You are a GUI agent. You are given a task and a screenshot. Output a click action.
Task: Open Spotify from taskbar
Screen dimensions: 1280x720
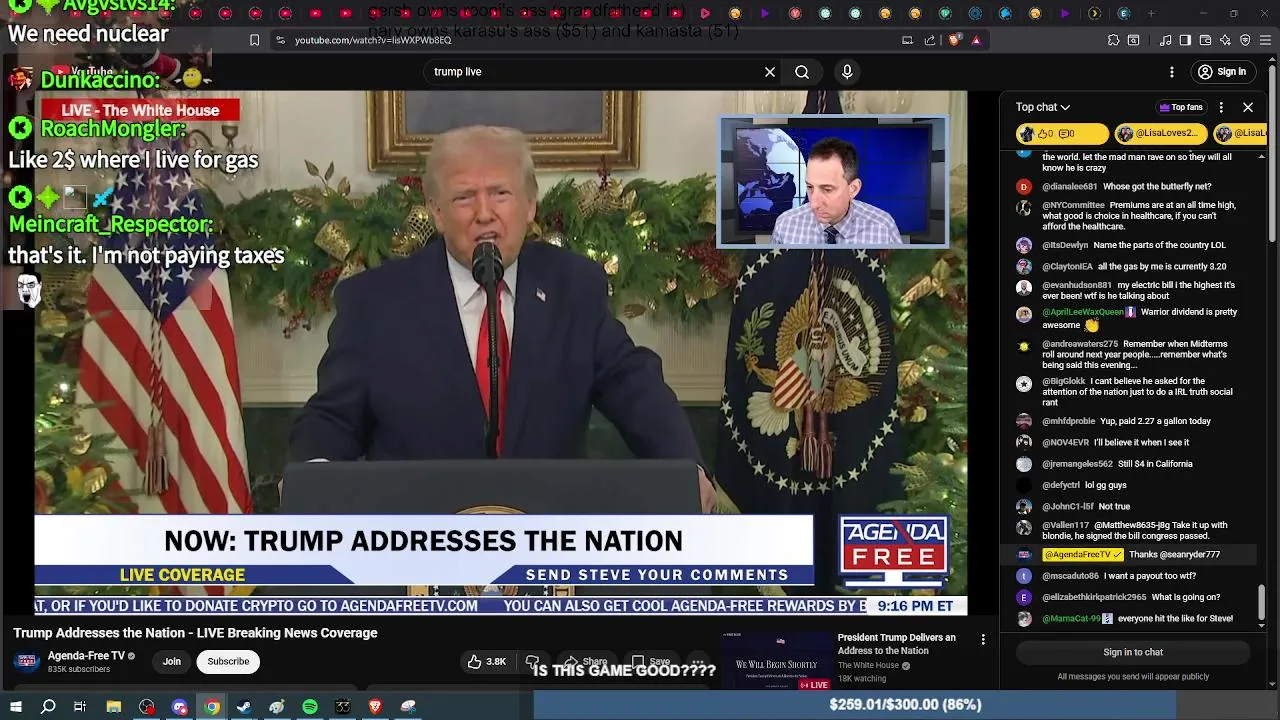[x=310, y=706]
